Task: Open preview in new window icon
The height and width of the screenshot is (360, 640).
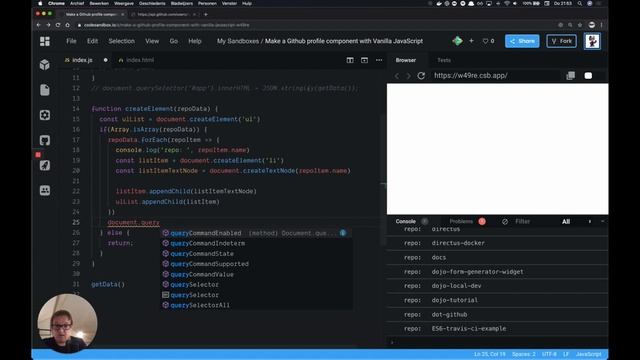Action: pyautogui.click(x=571, y=76)
